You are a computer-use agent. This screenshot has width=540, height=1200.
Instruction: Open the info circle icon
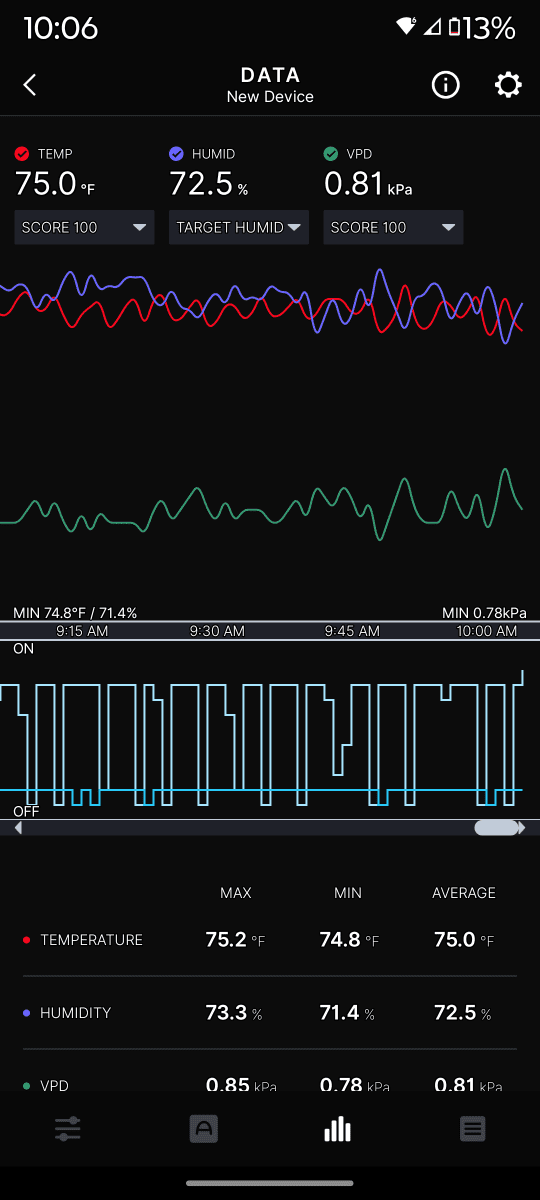point(445,85)
